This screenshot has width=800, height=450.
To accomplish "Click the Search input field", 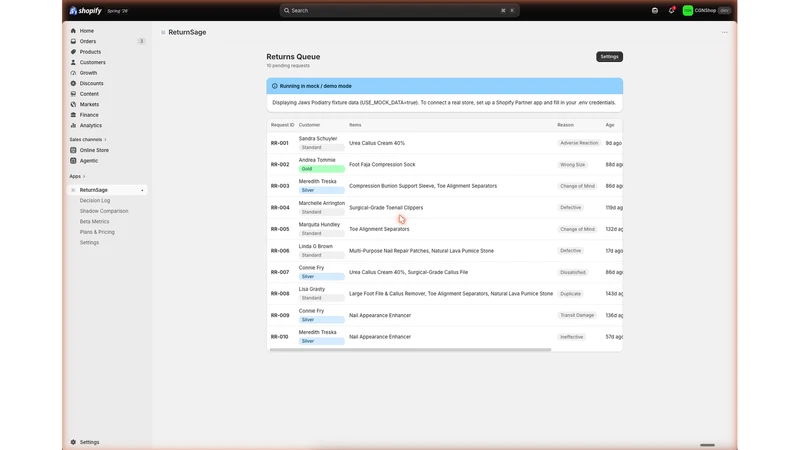I will (x=399, y=10).
